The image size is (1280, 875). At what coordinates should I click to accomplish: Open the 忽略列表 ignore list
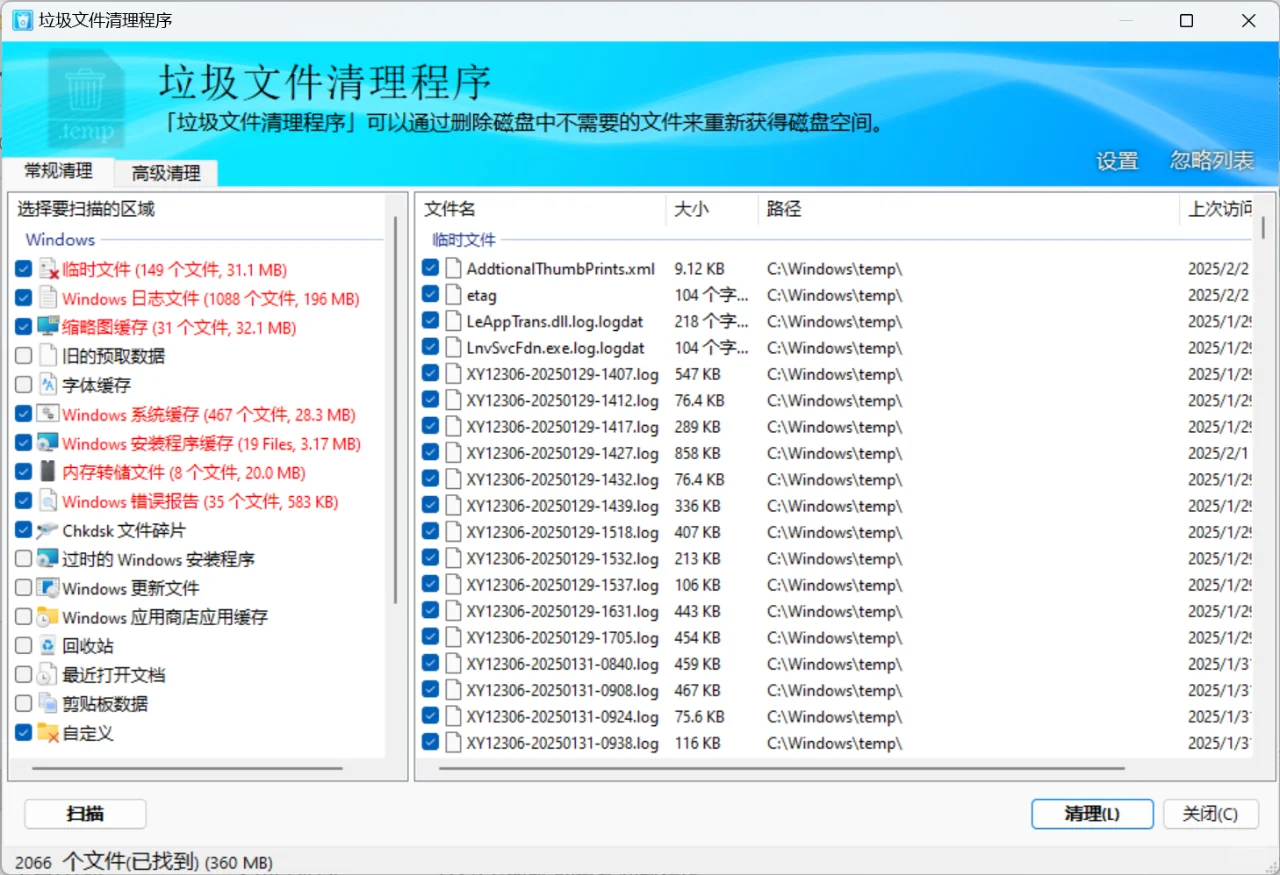point(1211,161)
